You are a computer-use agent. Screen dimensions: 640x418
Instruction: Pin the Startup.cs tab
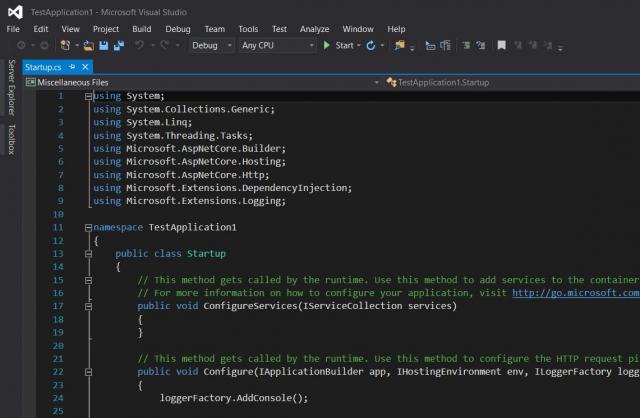pyautogui.click(x=72, y=65)
